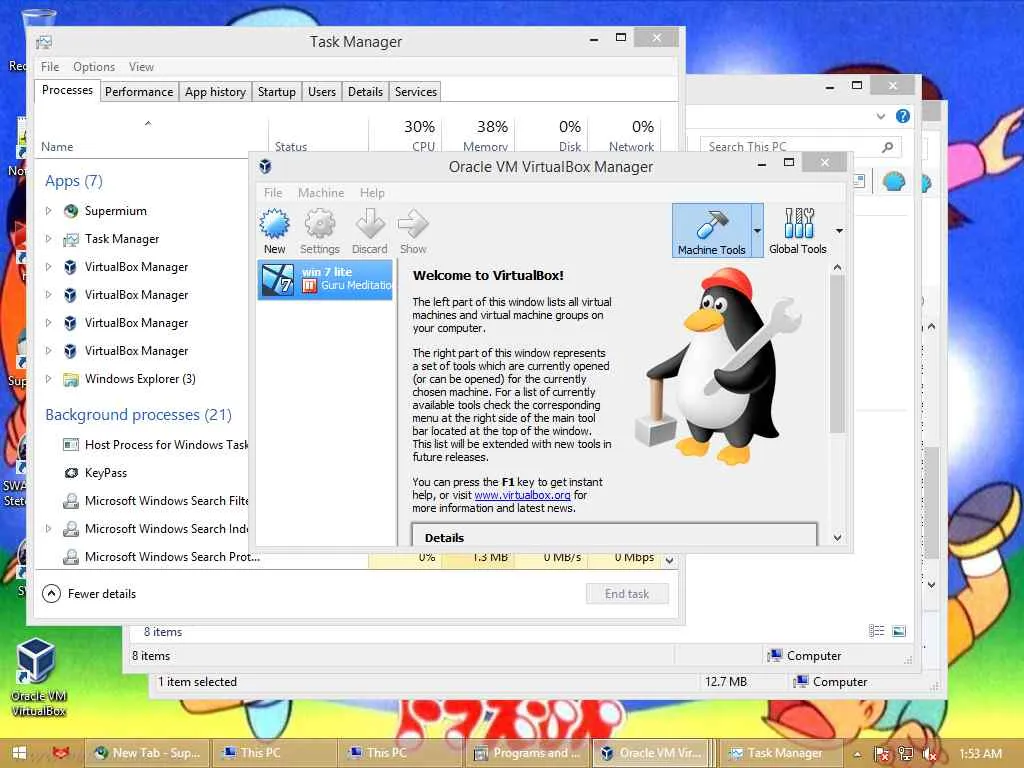This screenshot has height=768, width=1024.
Task: Select the KeyPass background process
Action: (x=106, y=473)
